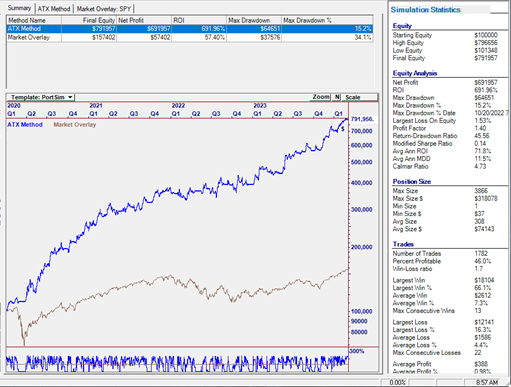Click the 791,966 current value axis label
This screenshot has height=387, width=511.
coord(363,119)
